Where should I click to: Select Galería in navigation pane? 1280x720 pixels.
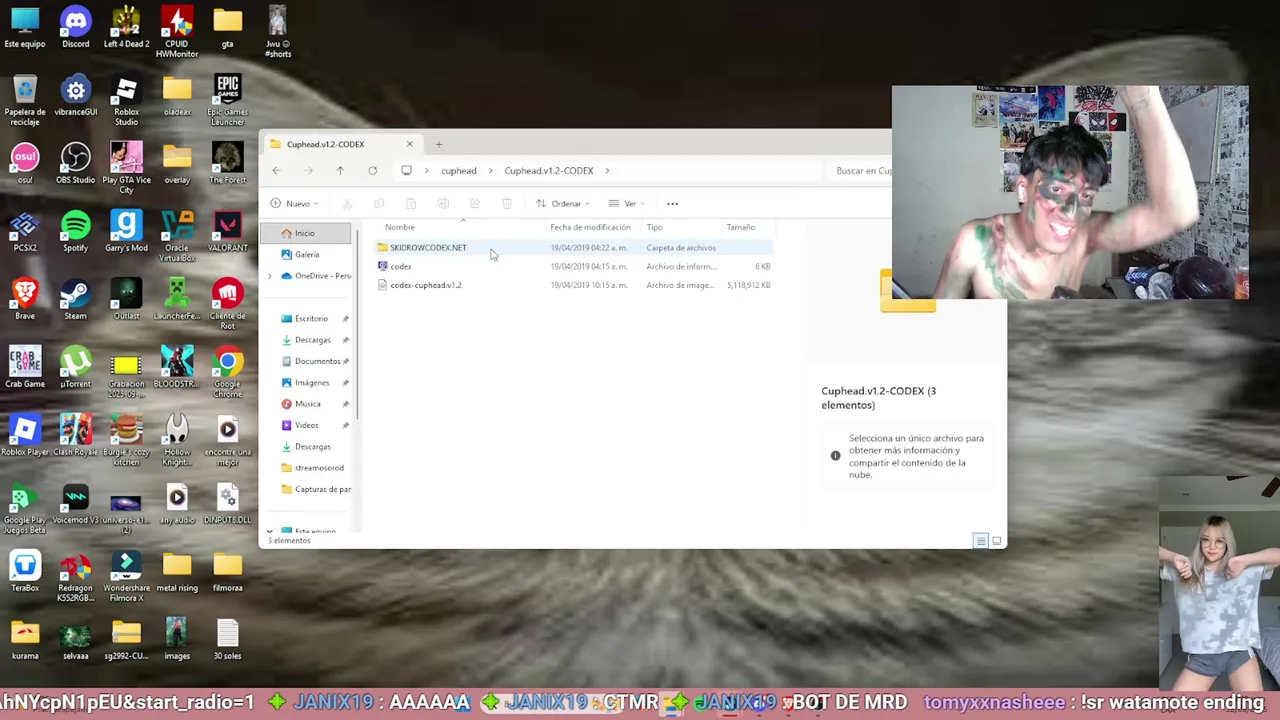point(306,254)
